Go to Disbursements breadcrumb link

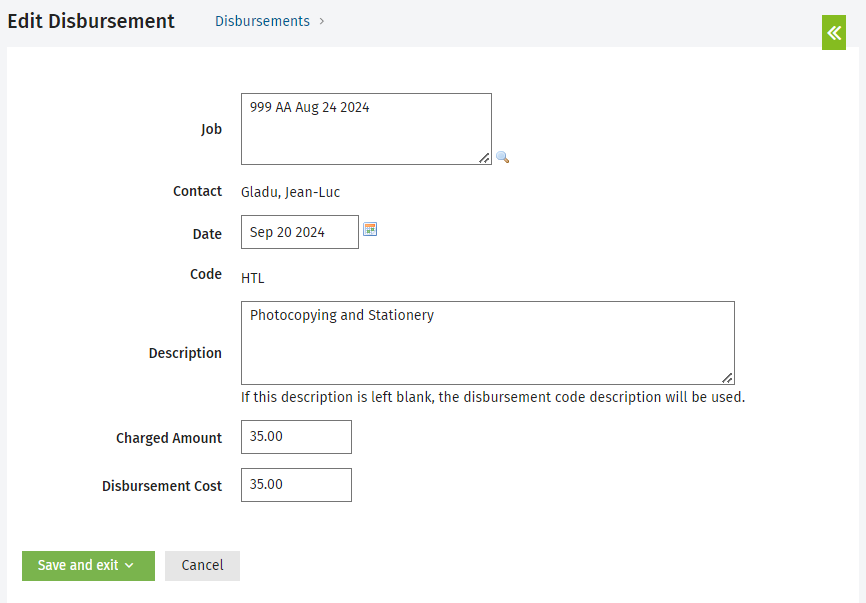[x=262, y=21]
